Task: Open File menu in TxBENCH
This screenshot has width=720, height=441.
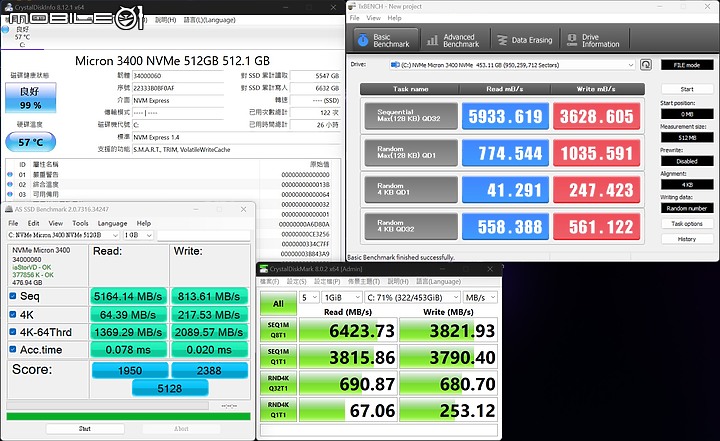Action: pos(354,18)
